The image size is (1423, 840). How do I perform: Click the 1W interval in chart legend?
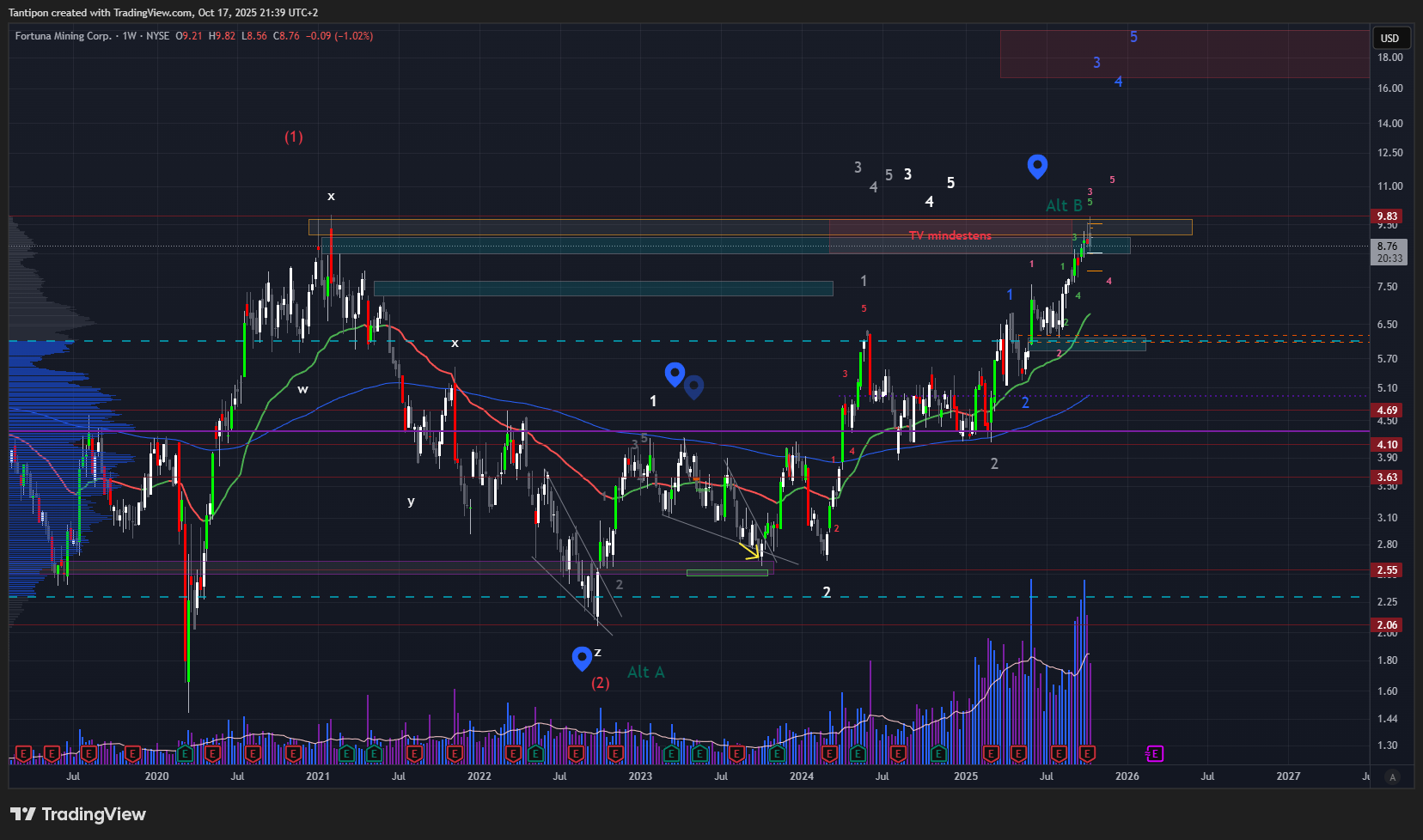[x=130, y=36]
